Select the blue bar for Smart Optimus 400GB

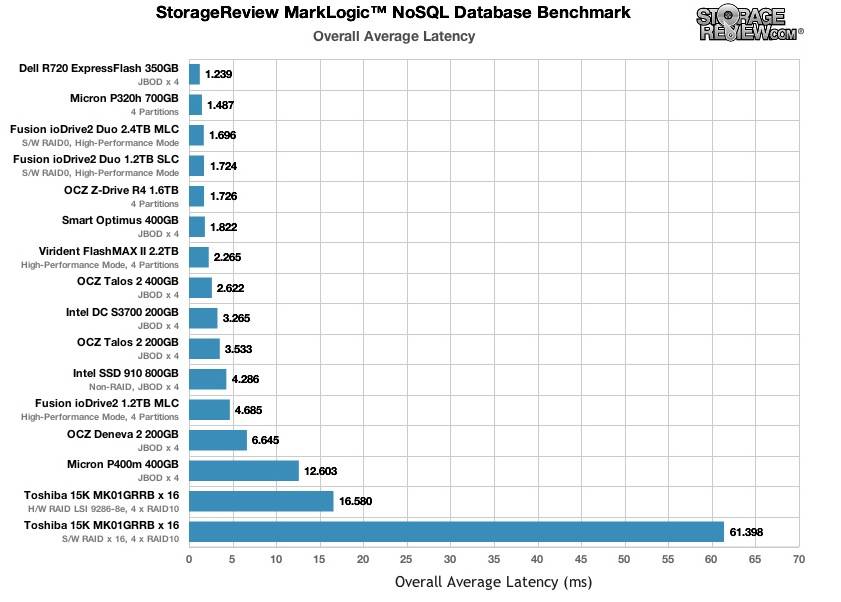click(197, 226)
